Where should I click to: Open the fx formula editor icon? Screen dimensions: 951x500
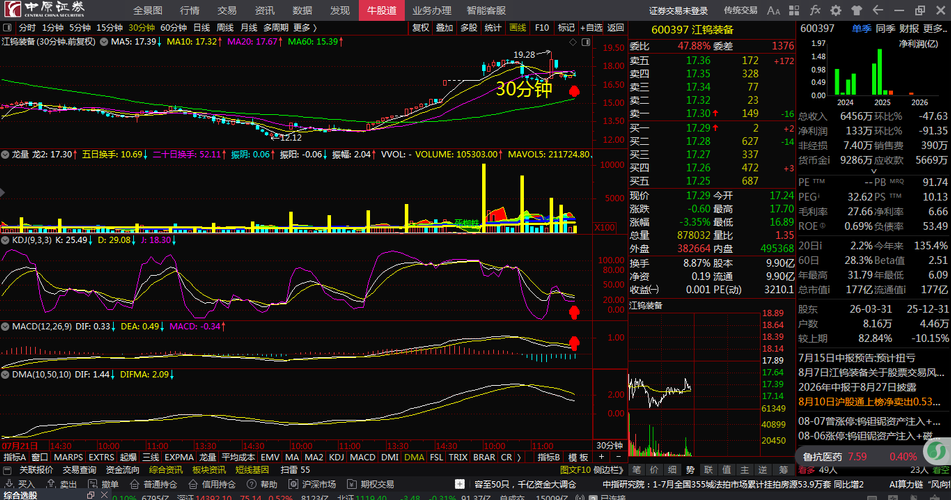click(815, 10)
